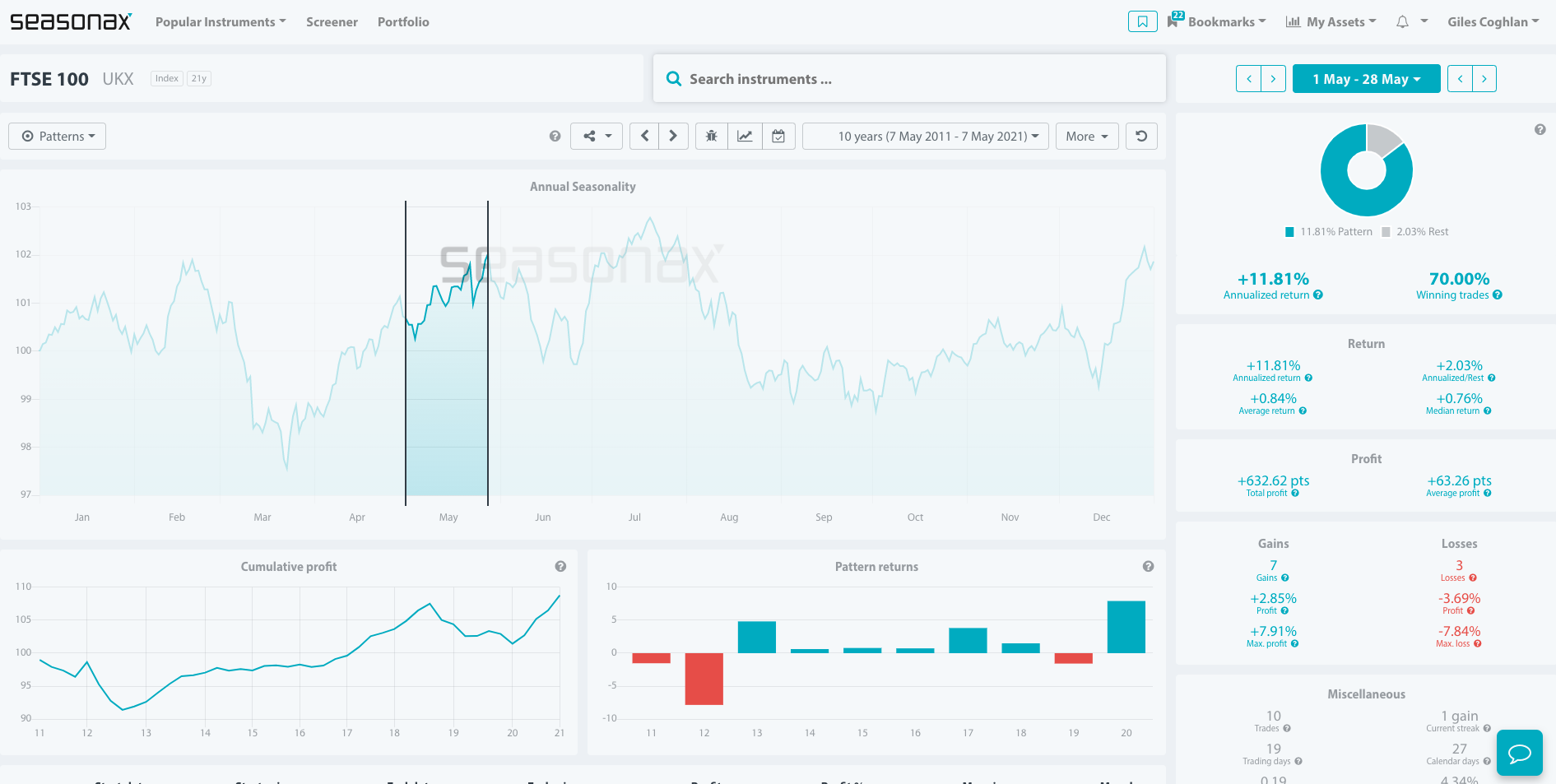Click Max. profit help icon
The image size is (1556, 784).
tap(1295, 644)
